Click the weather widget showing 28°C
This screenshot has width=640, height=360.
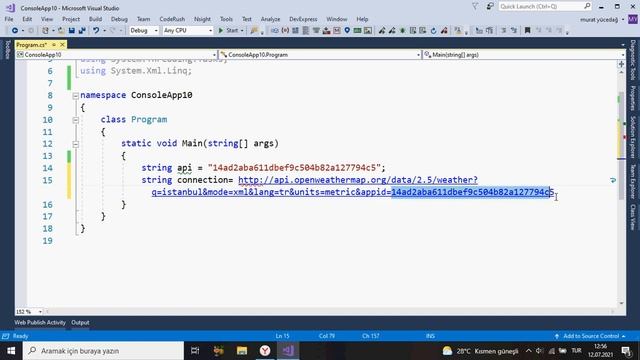click(x=480, y=351)
